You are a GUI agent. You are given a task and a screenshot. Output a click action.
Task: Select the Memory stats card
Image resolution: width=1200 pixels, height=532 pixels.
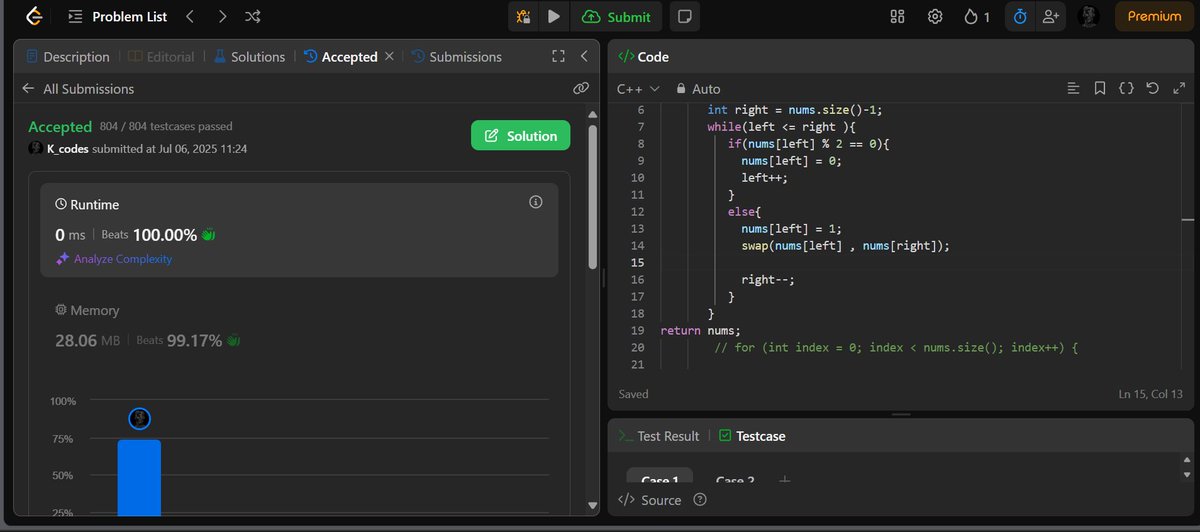pos(299,327)
